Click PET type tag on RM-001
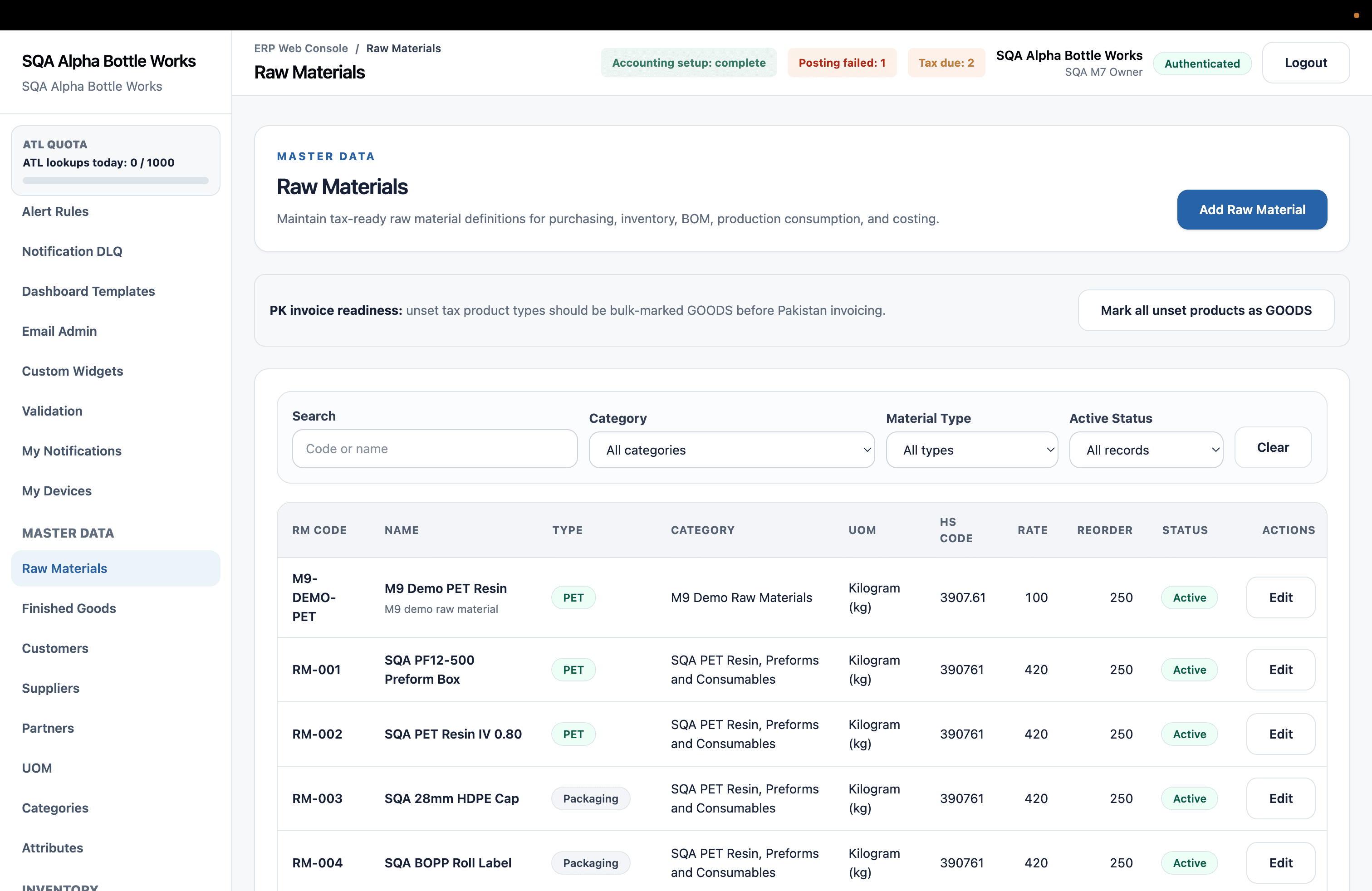Image resolution: width=1372 pixels, height=891 pixels. 573,670
